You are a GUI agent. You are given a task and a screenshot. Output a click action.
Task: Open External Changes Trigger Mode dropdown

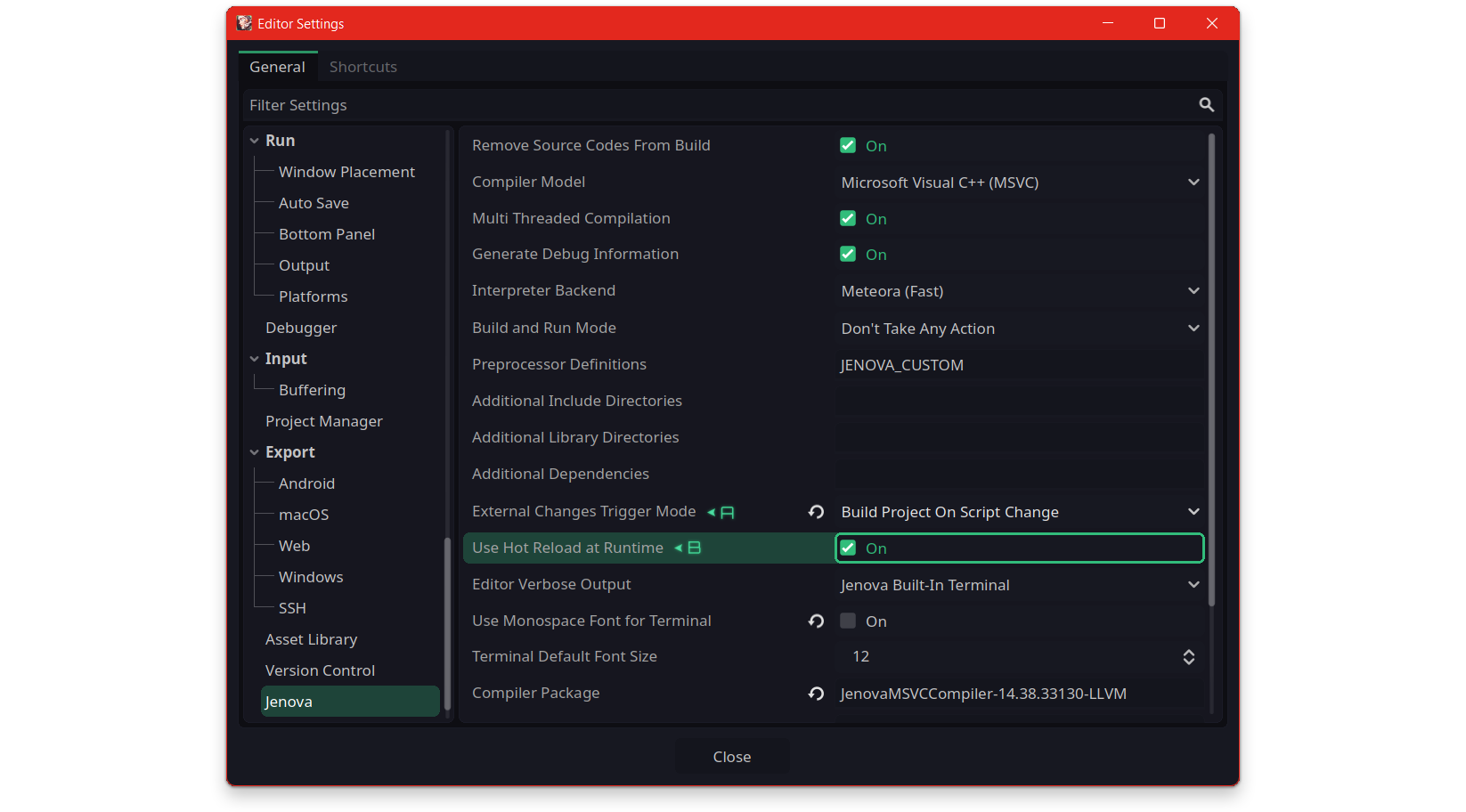coord(1020,512)
